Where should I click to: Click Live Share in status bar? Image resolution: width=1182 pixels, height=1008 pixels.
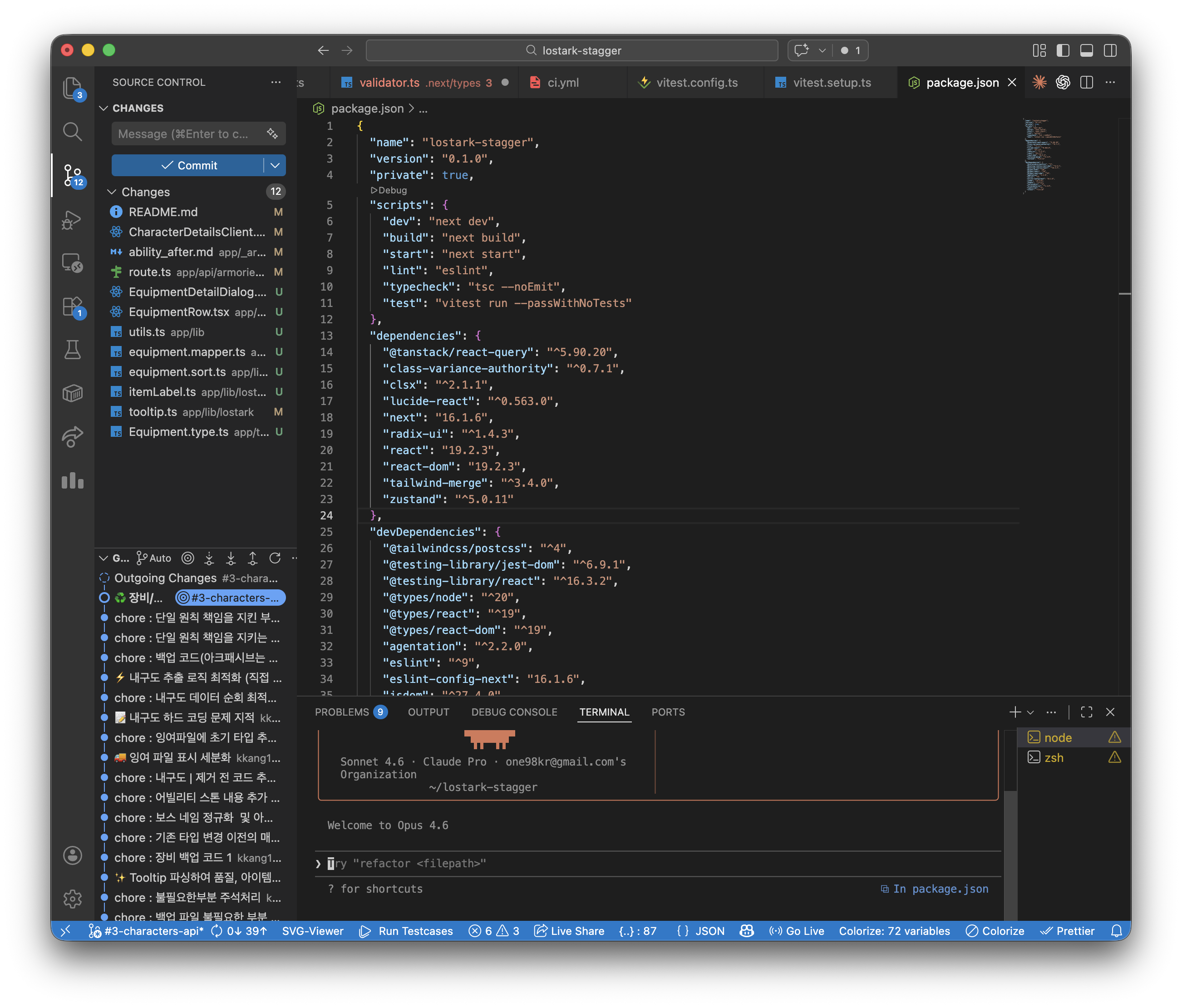[569, 931]
